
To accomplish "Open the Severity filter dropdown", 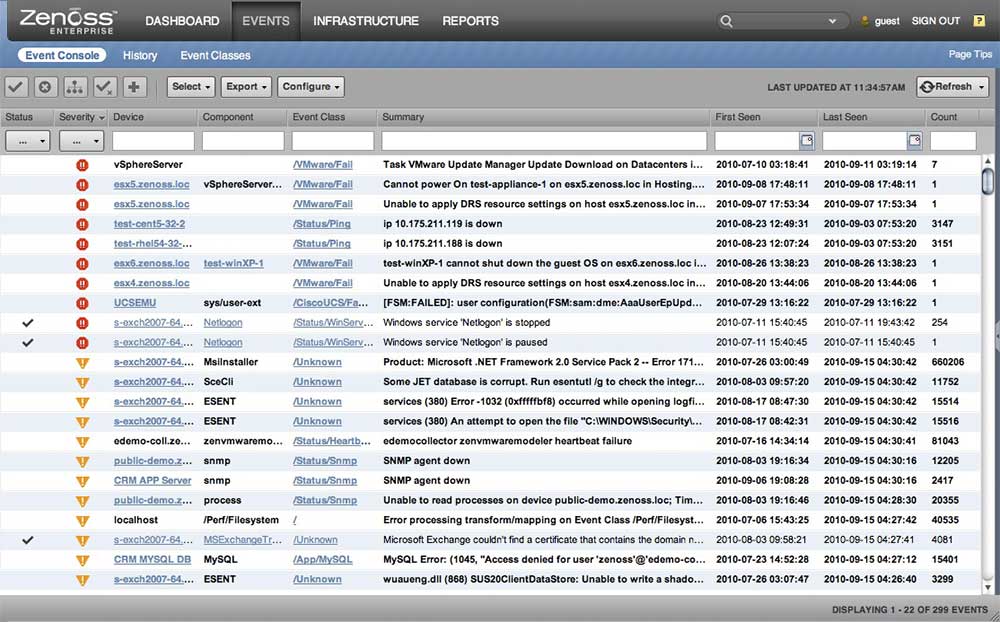I will 81,141.
